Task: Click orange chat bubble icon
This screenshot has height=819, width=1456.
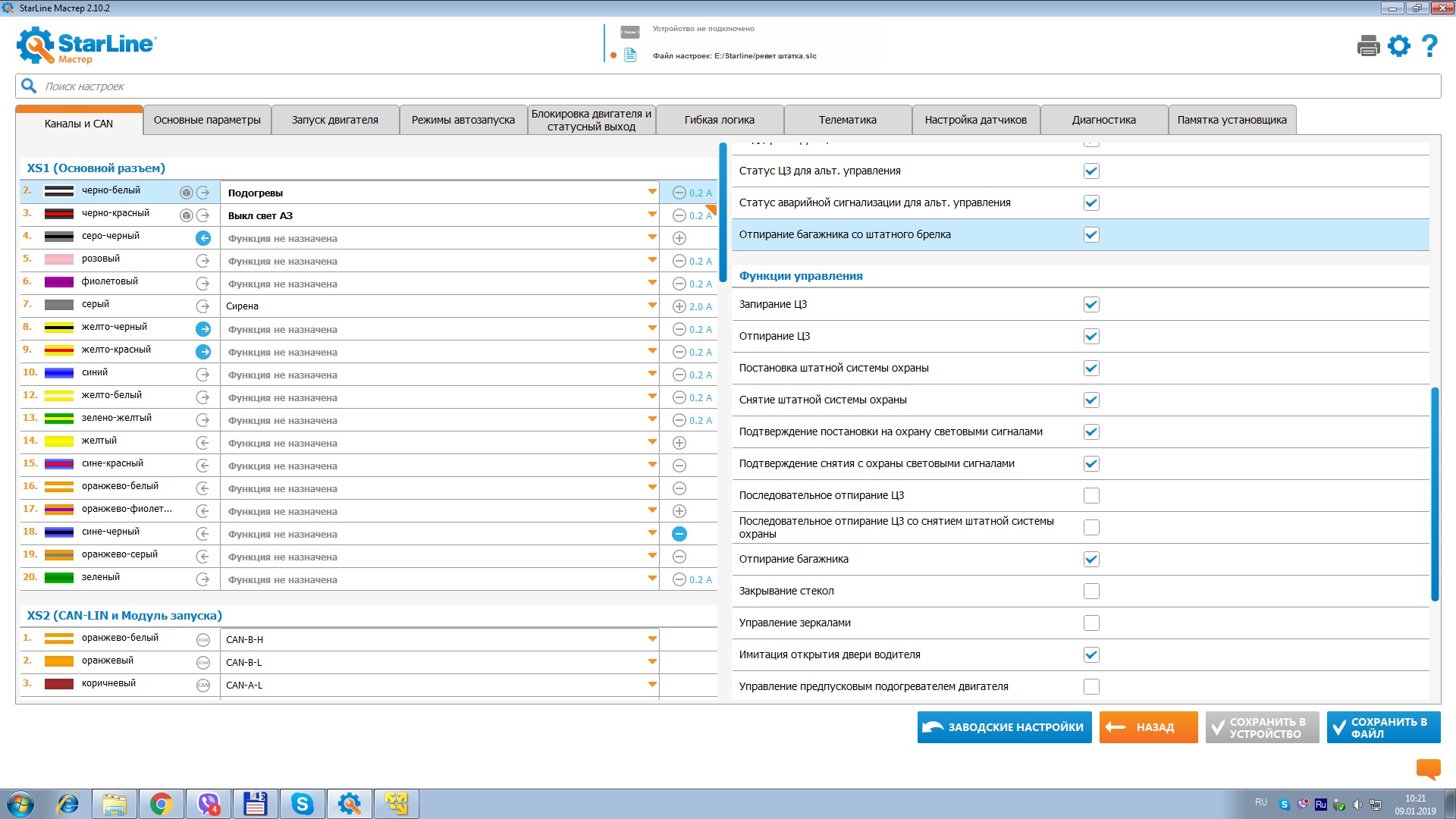Action: pos(1428,769)
